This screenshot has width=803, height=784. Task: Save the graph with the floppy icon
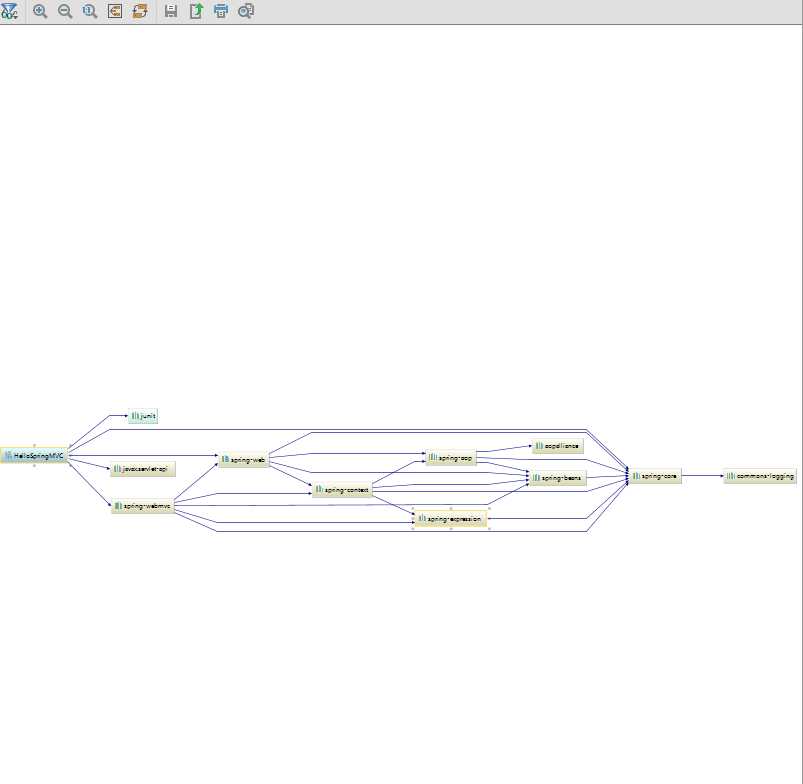pyautogui.click(x=171, y=11)
